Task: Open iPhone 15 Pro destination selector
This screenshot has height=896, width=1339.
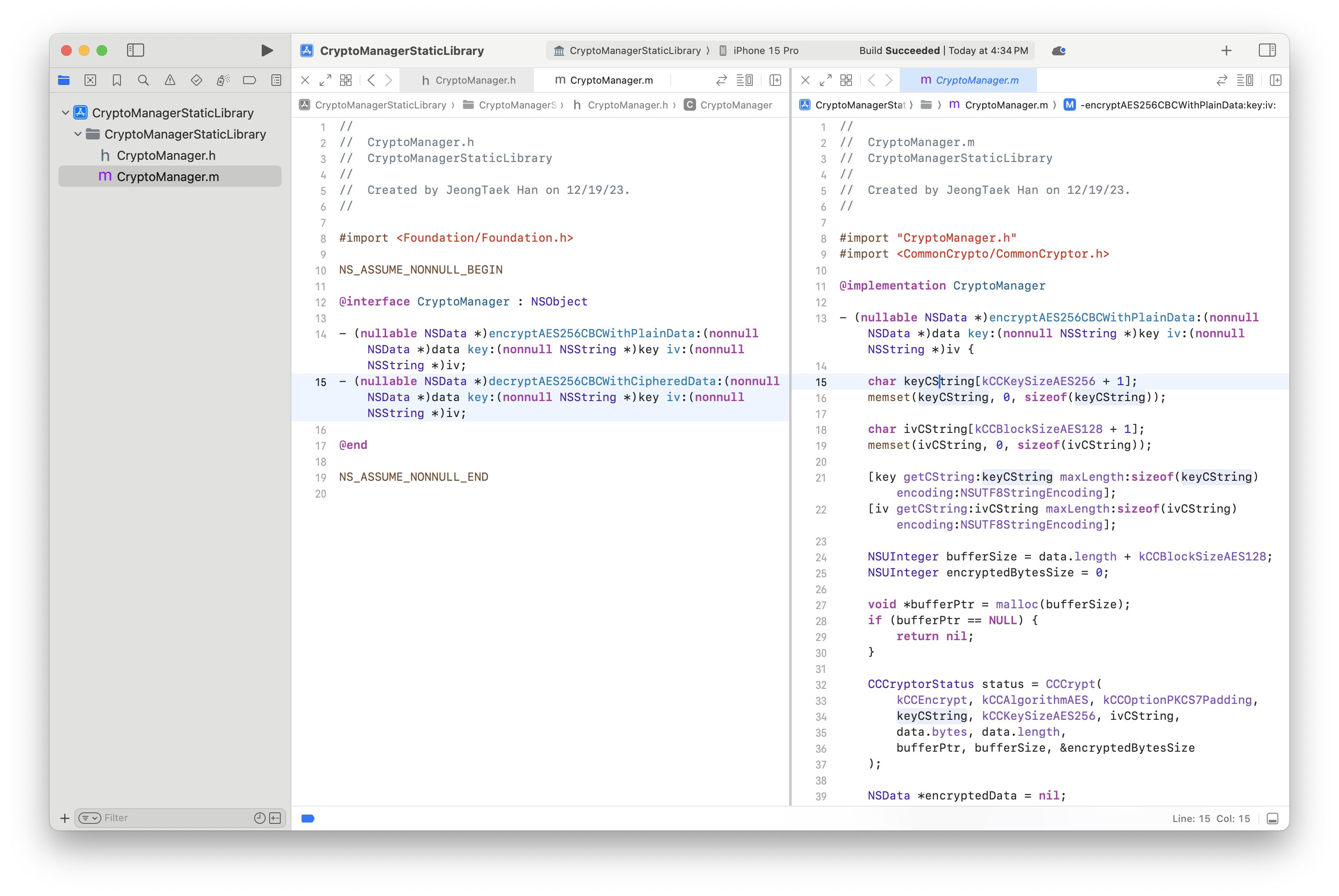Action: pos(765,50)
